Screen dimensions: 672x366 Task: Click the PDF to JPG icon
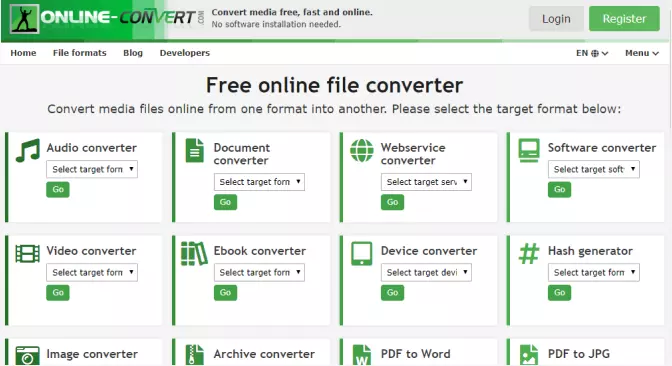pyautogui.click(x=528, y=355)
